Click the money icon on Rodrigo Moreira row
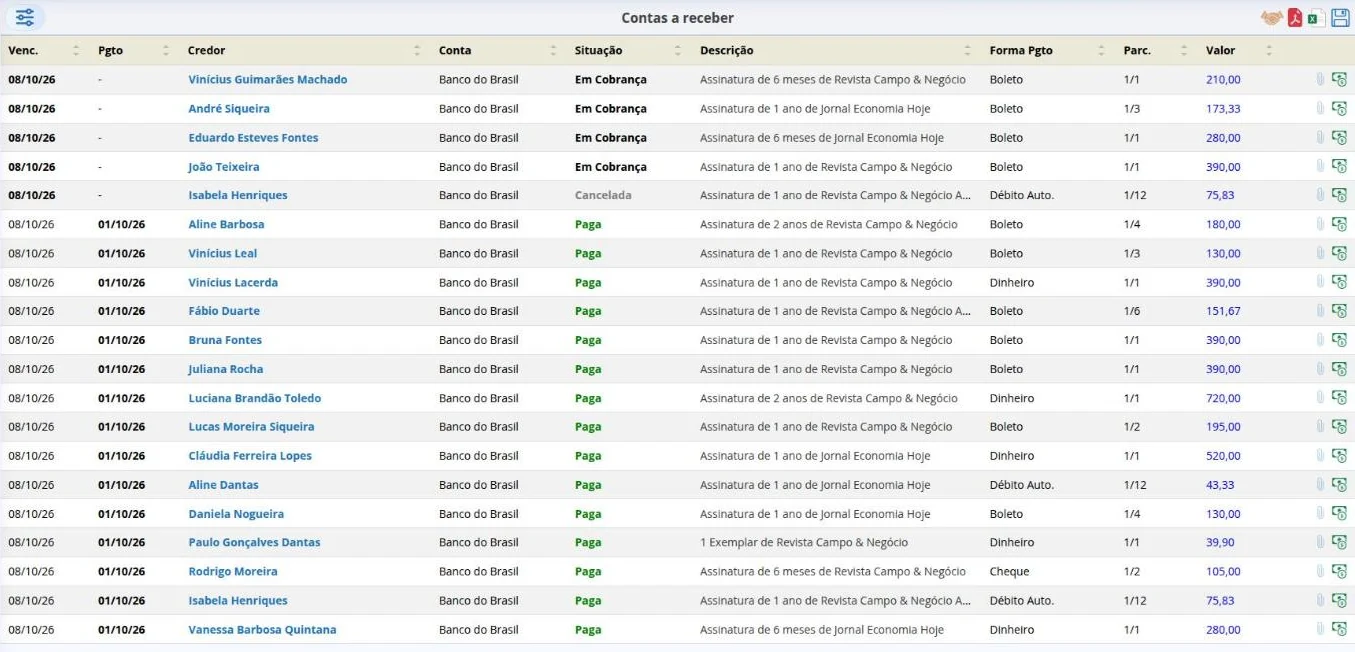 tap(1339, 571)
